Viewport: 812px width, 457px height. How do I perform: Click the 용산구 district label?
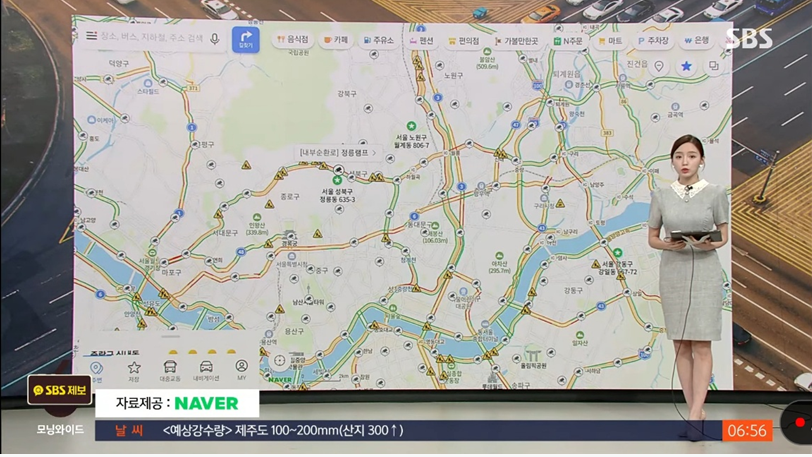coord(294,331)
